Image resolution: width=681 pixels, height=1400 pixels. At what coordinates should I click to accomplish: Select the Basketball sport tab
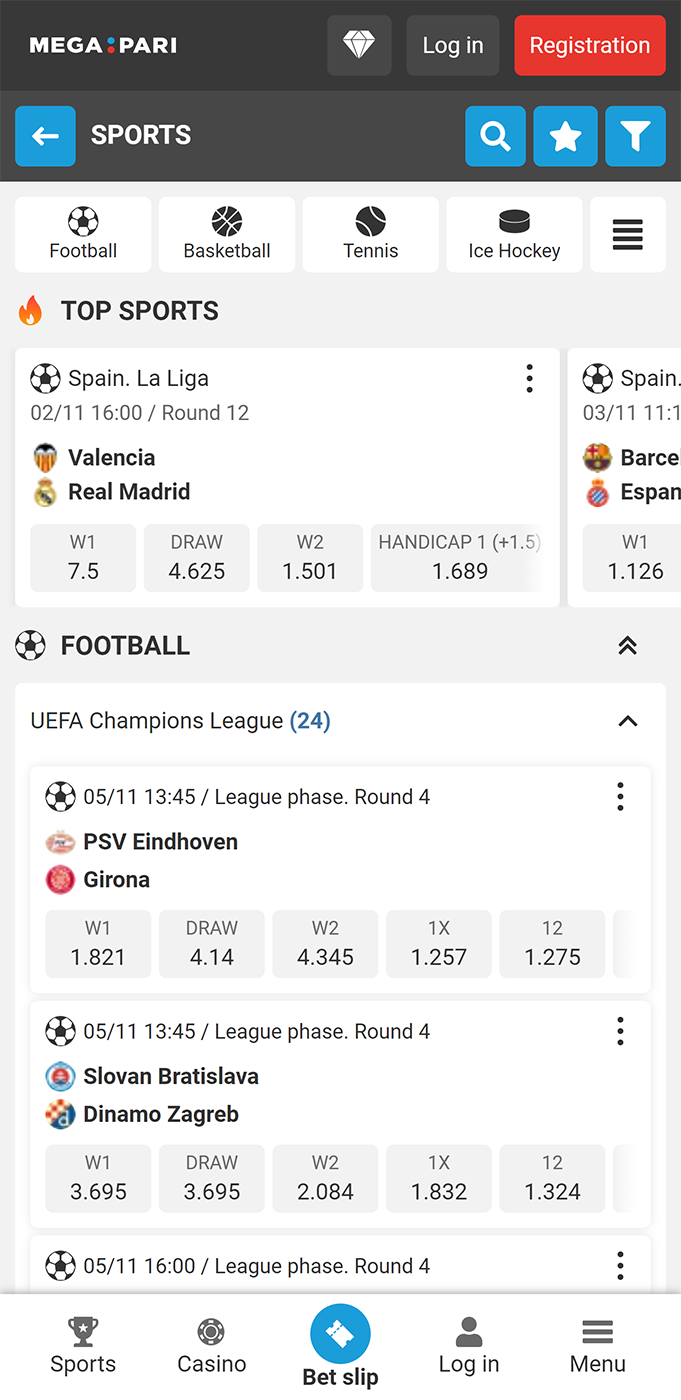pyautogui.click(x=227, y=235)
